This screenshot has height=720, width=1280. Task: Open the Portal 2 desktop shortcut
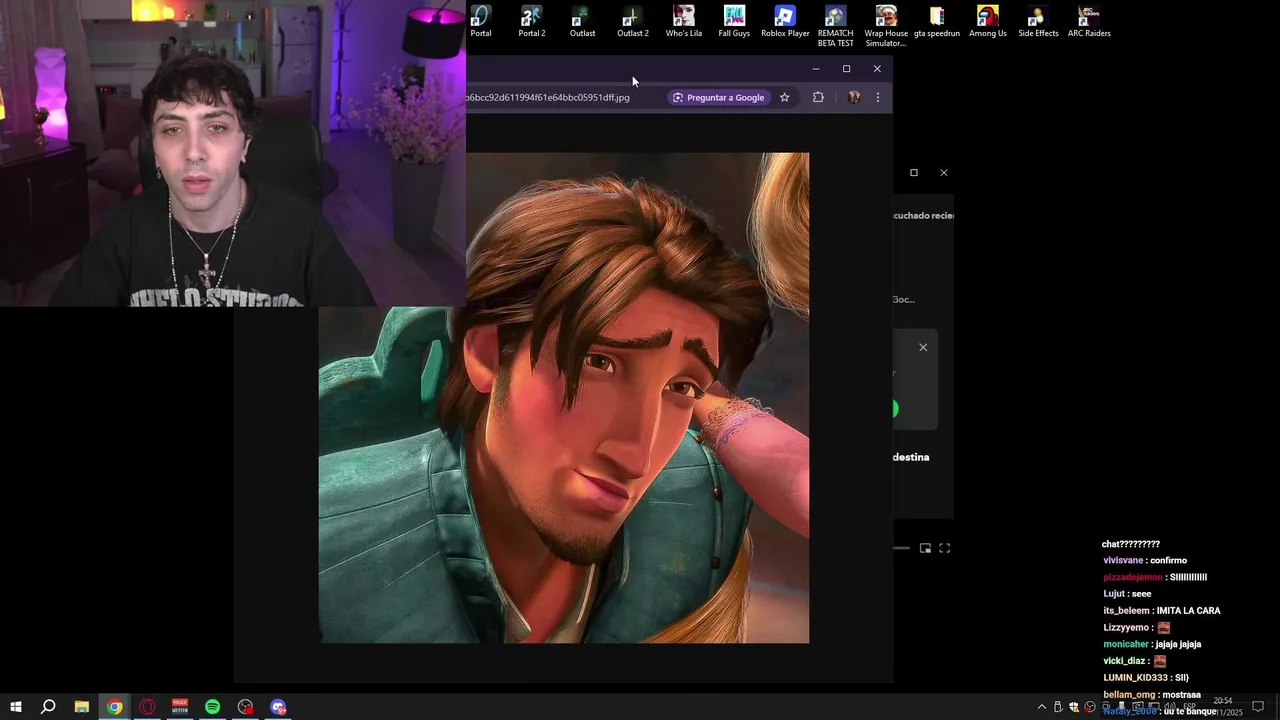(x=532, y=22)
